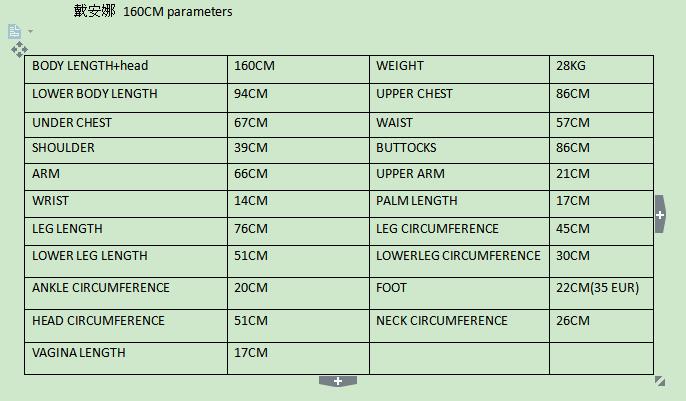Select the 28KG weight value cell
This screenshot has width=686, height=401.
pyautogui.click(x=601, y=70)
